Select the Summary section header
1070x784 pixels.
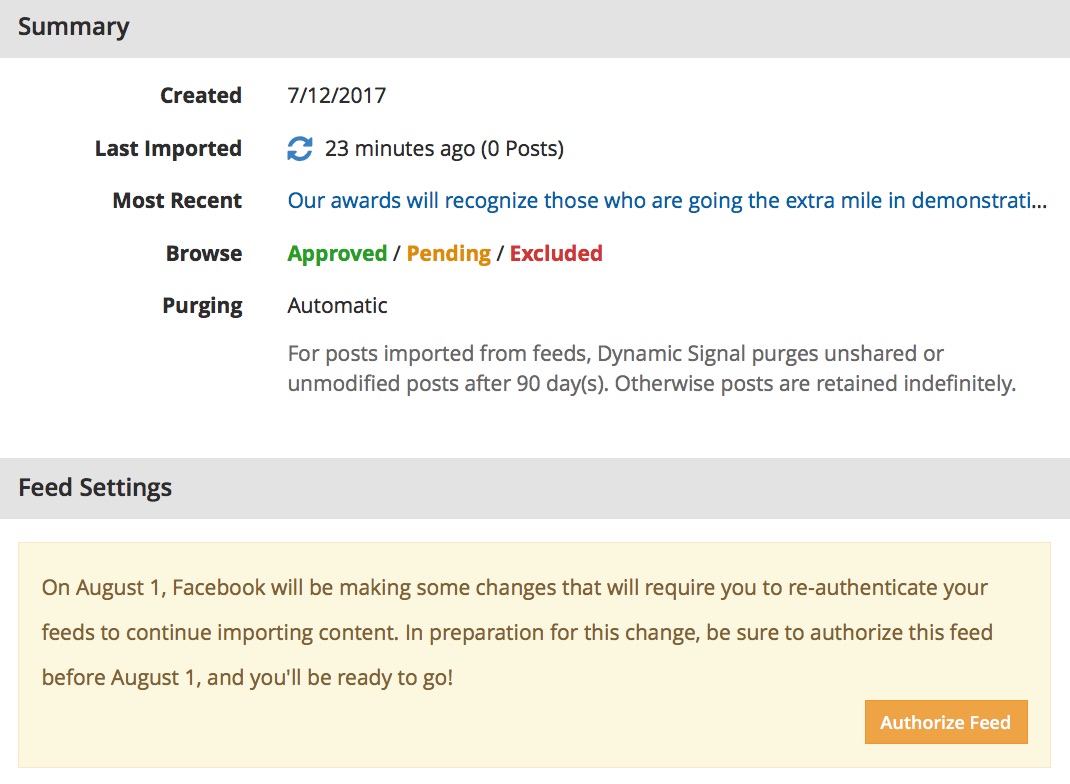pyautogui.click(x=535, y=29)
